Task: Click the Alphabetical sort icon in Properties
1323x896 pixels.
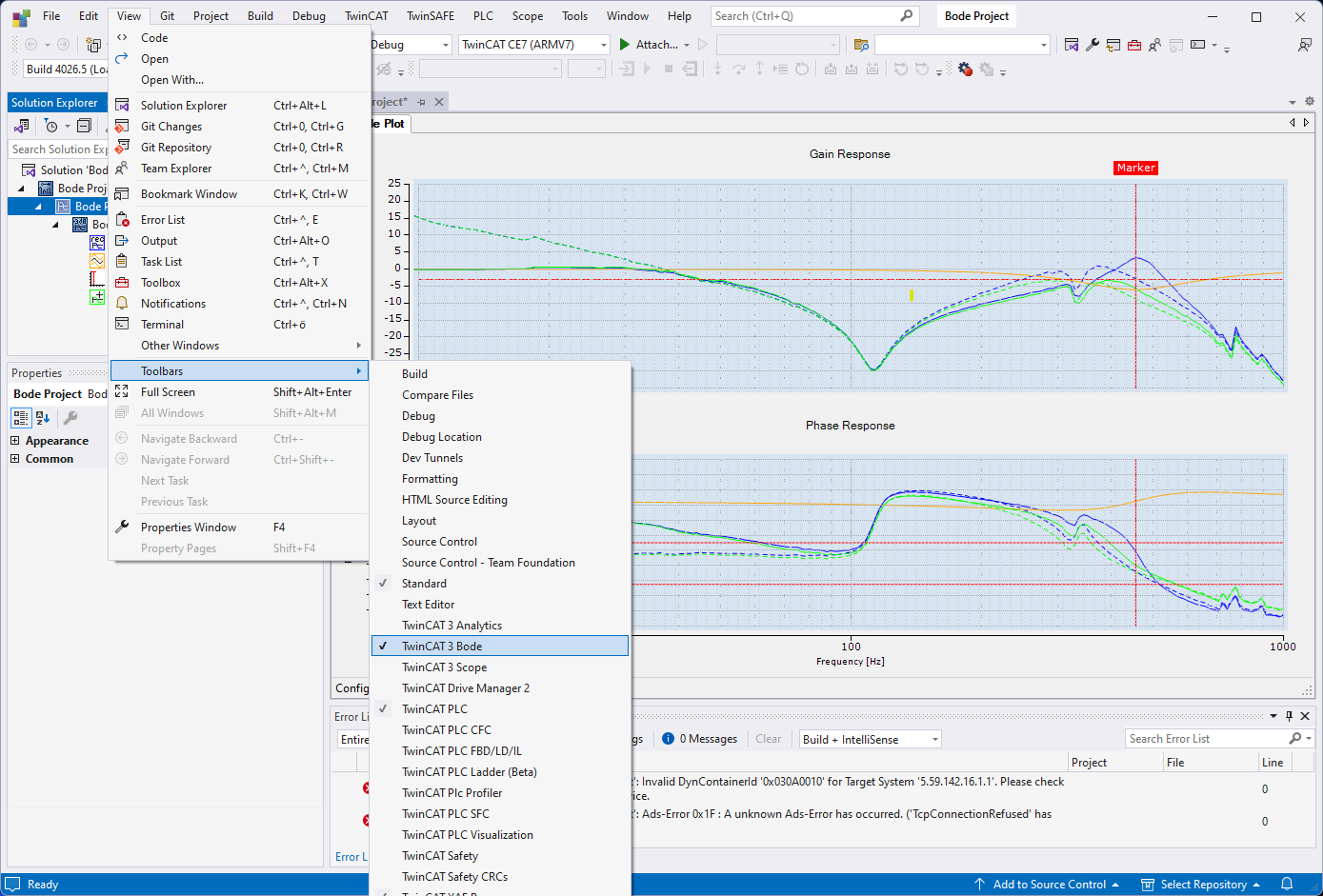Action: [43, 418]
